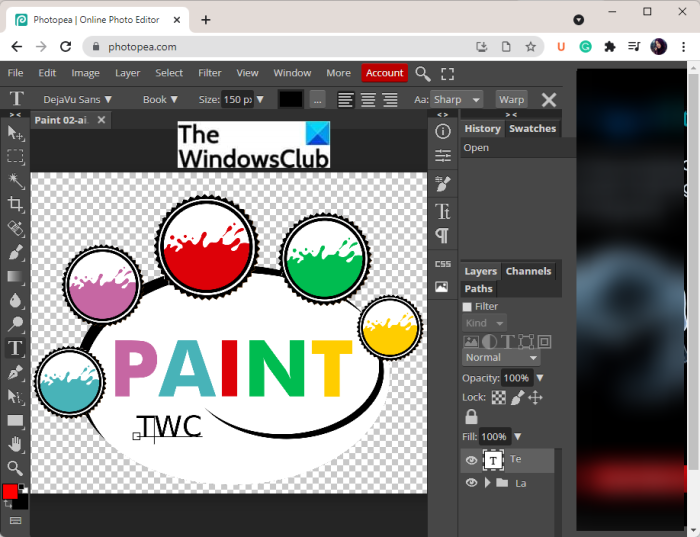Select the Magic Wand tool
Screen dimensions: 700x537
[x=16, y=180]
